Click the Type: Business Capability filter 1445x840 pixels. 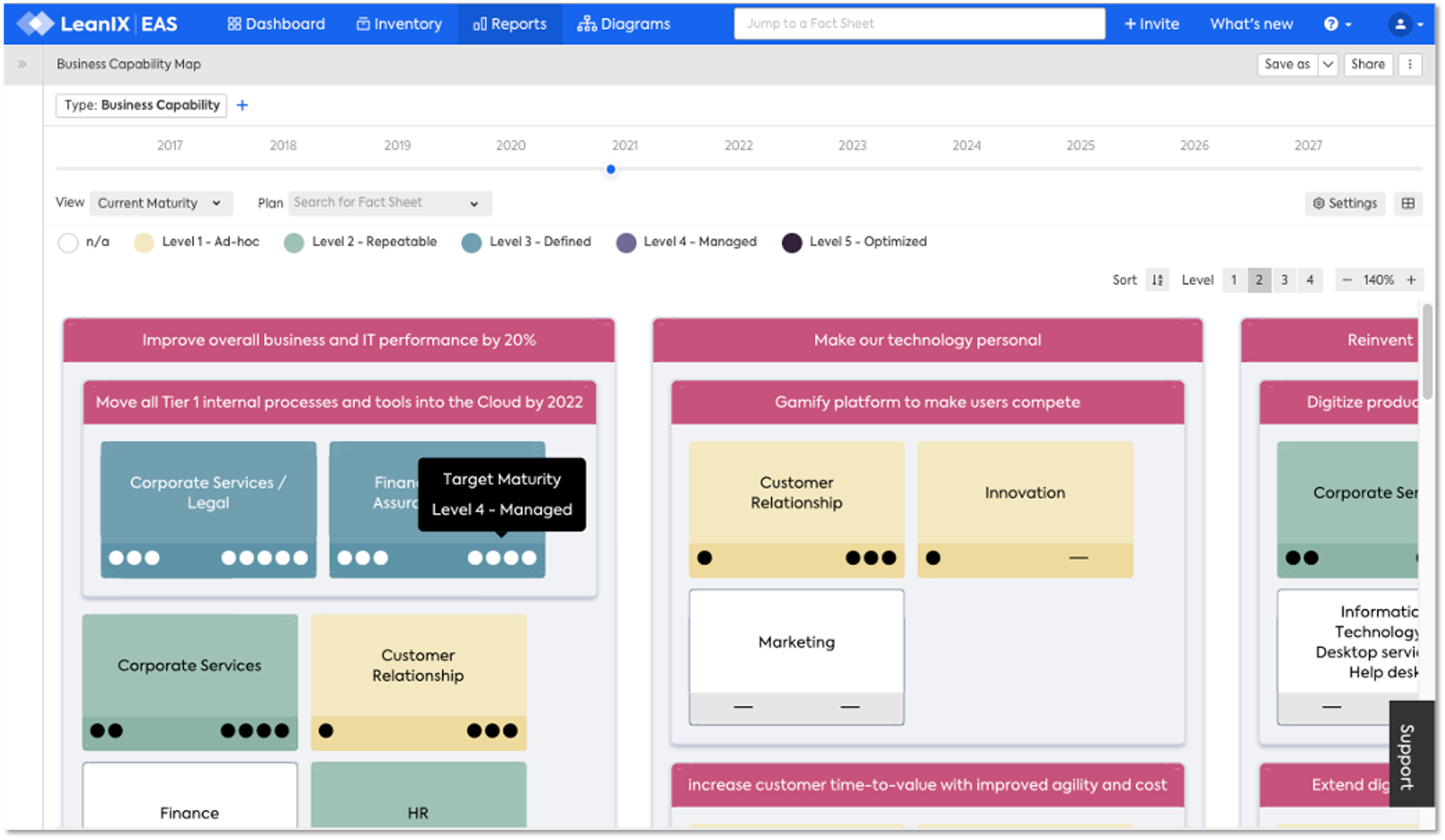pos(141,105)
